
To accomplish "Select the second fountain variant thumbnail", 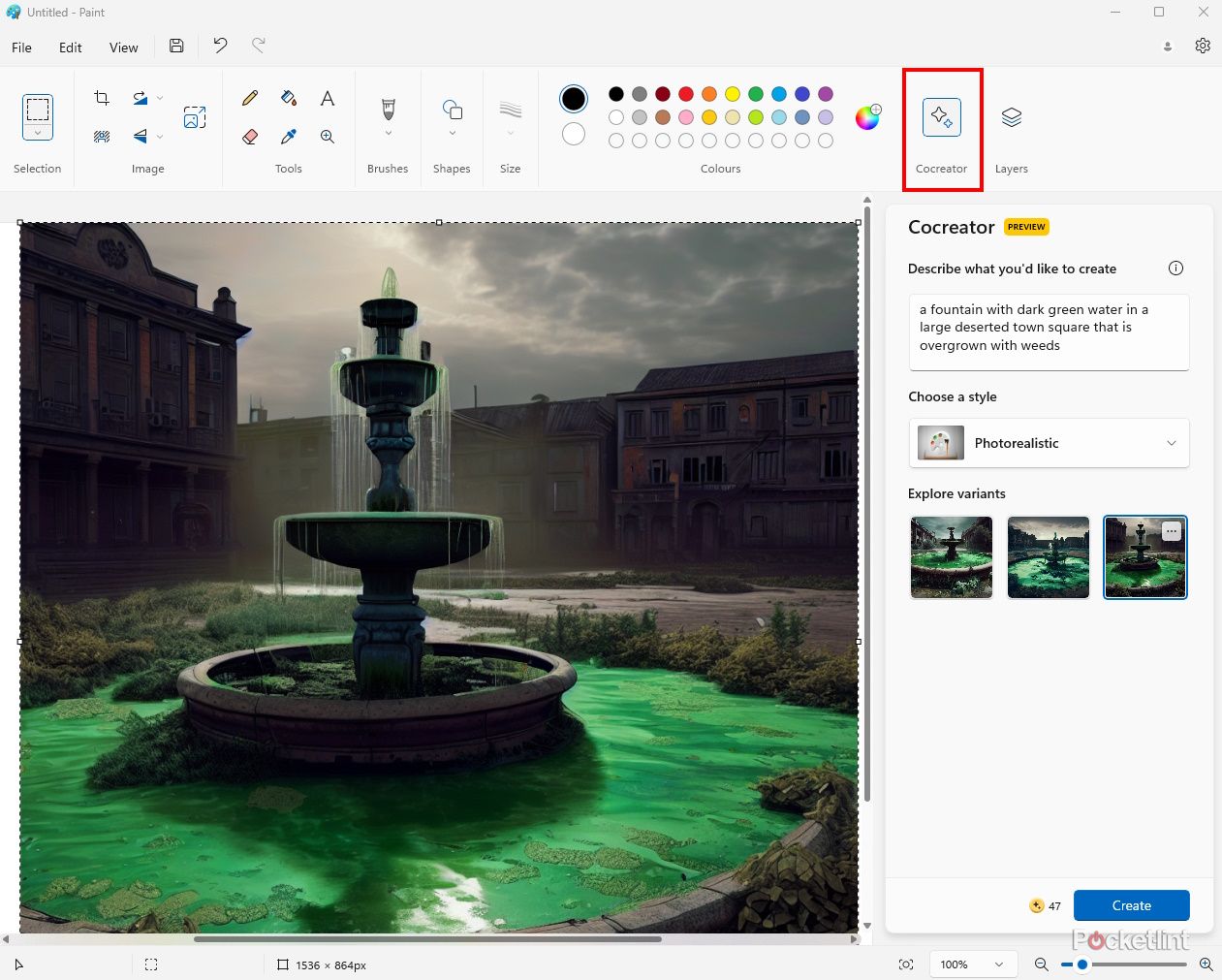I will tap(1049, 557).
